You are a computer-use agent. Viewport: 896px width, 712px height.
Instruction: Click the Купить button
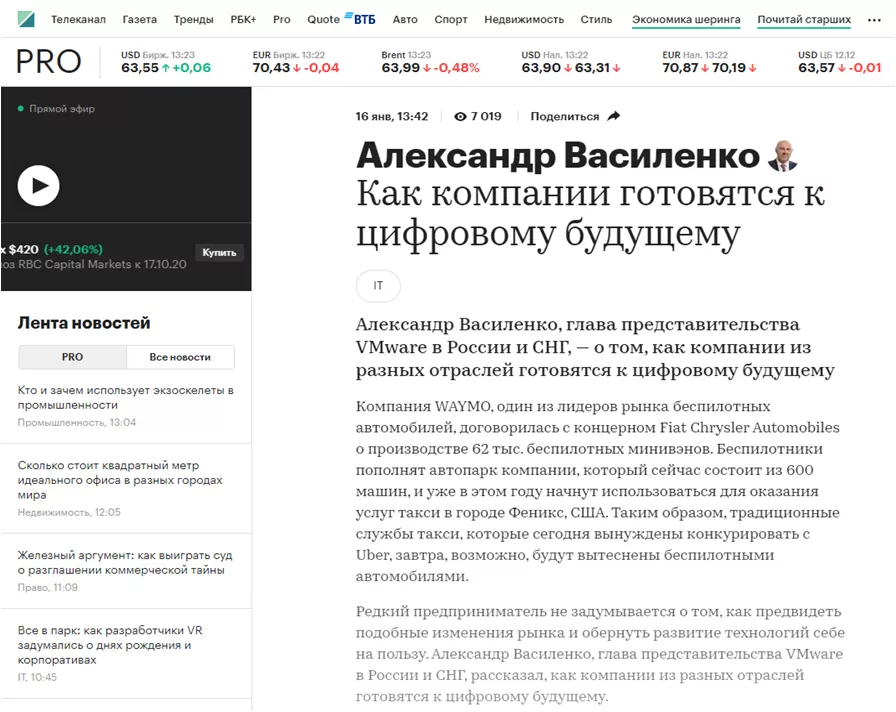(219, 253)
